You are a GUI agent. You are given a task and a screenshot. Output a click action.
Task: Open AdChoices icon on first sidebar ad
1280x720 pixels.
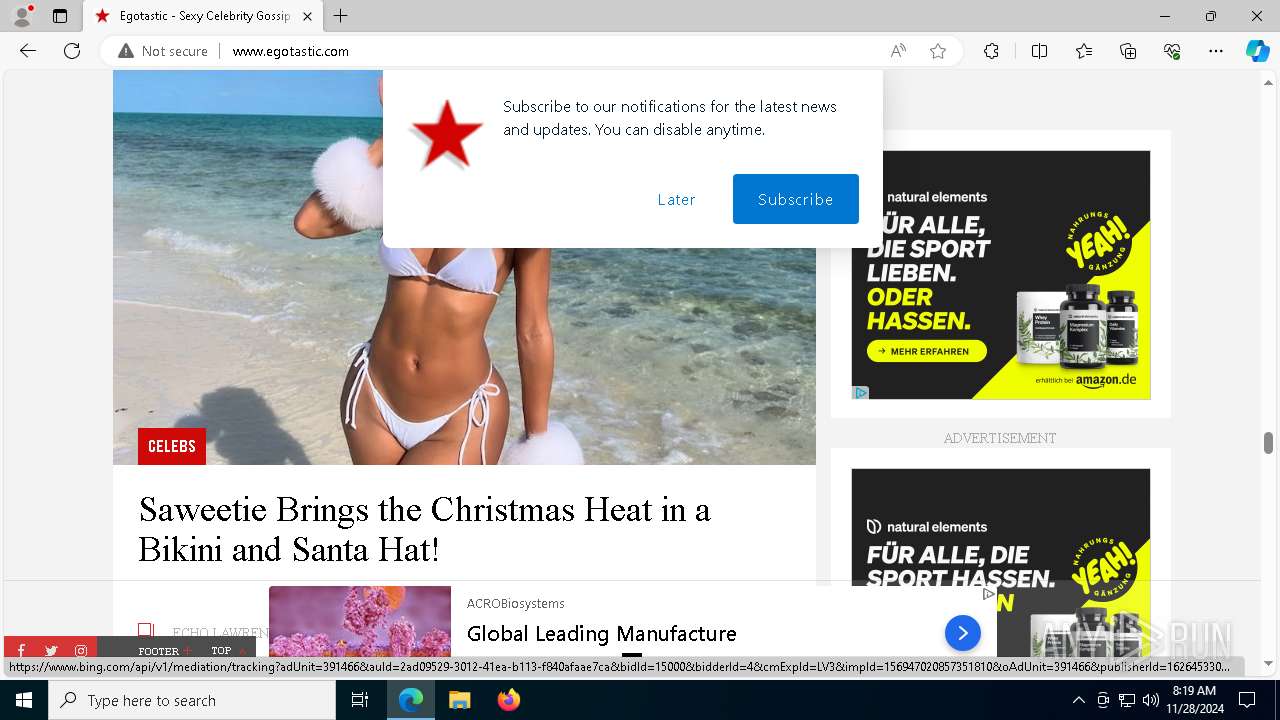tap(860, 393)
